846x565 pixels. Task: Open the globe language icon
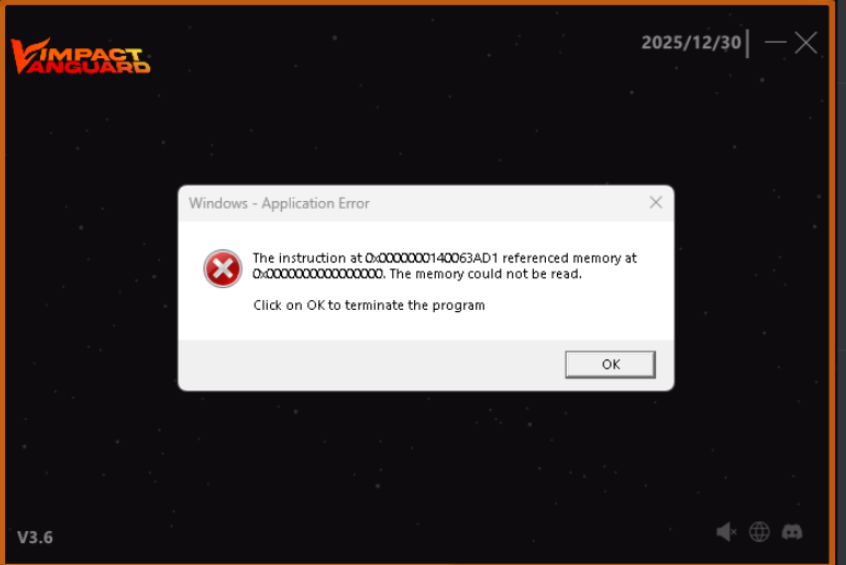pos(759,532)
